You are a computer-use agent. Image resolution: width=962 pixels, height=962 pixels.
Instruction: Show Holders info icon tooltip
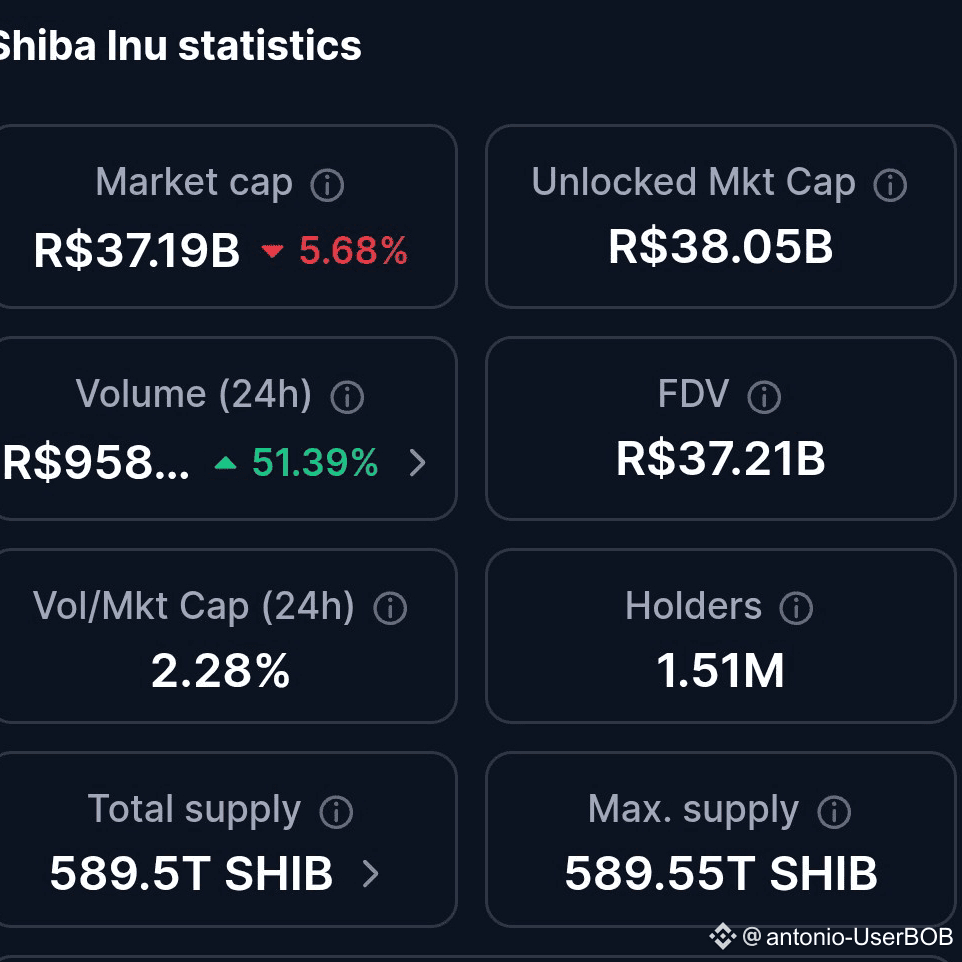tap(796, 609)
